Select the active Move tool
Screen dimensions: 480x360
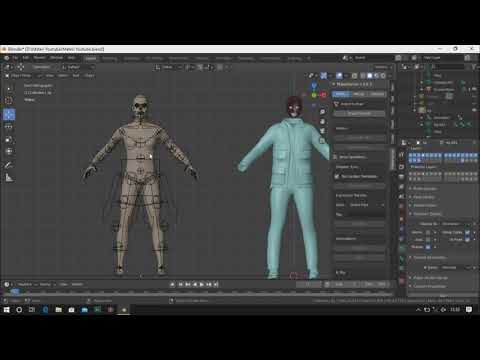pos(9,114)
